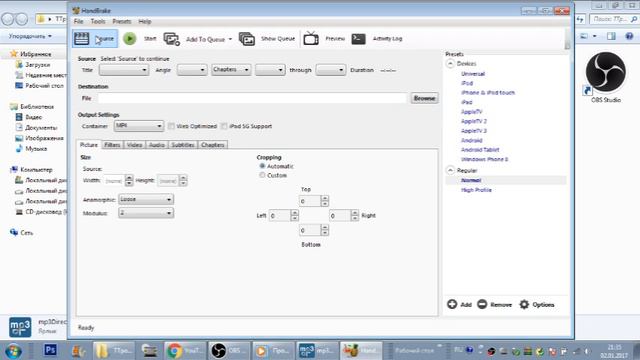Enable the iPod 5G Support checkbox
The image size is (640, 360).
click(x=224, y=126)
